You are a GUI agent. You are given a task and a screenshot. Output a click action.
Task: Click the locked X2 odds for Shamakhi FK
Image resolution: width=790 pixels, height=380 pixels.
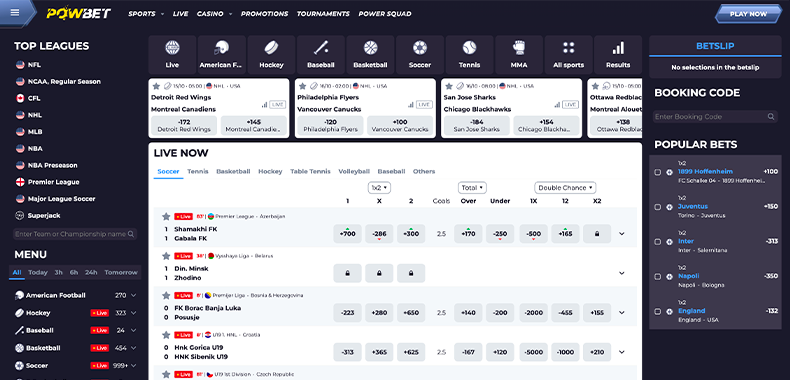597,234
